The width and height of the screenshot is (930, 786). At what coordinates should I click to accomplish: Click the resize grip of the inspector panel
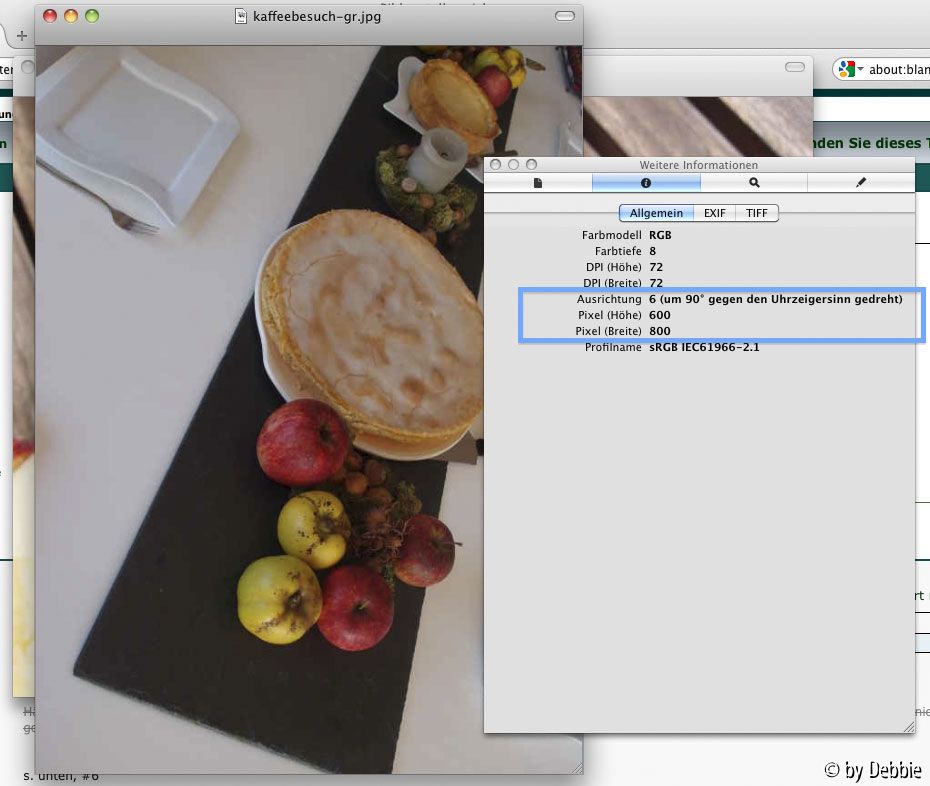(x=908, y=726)
